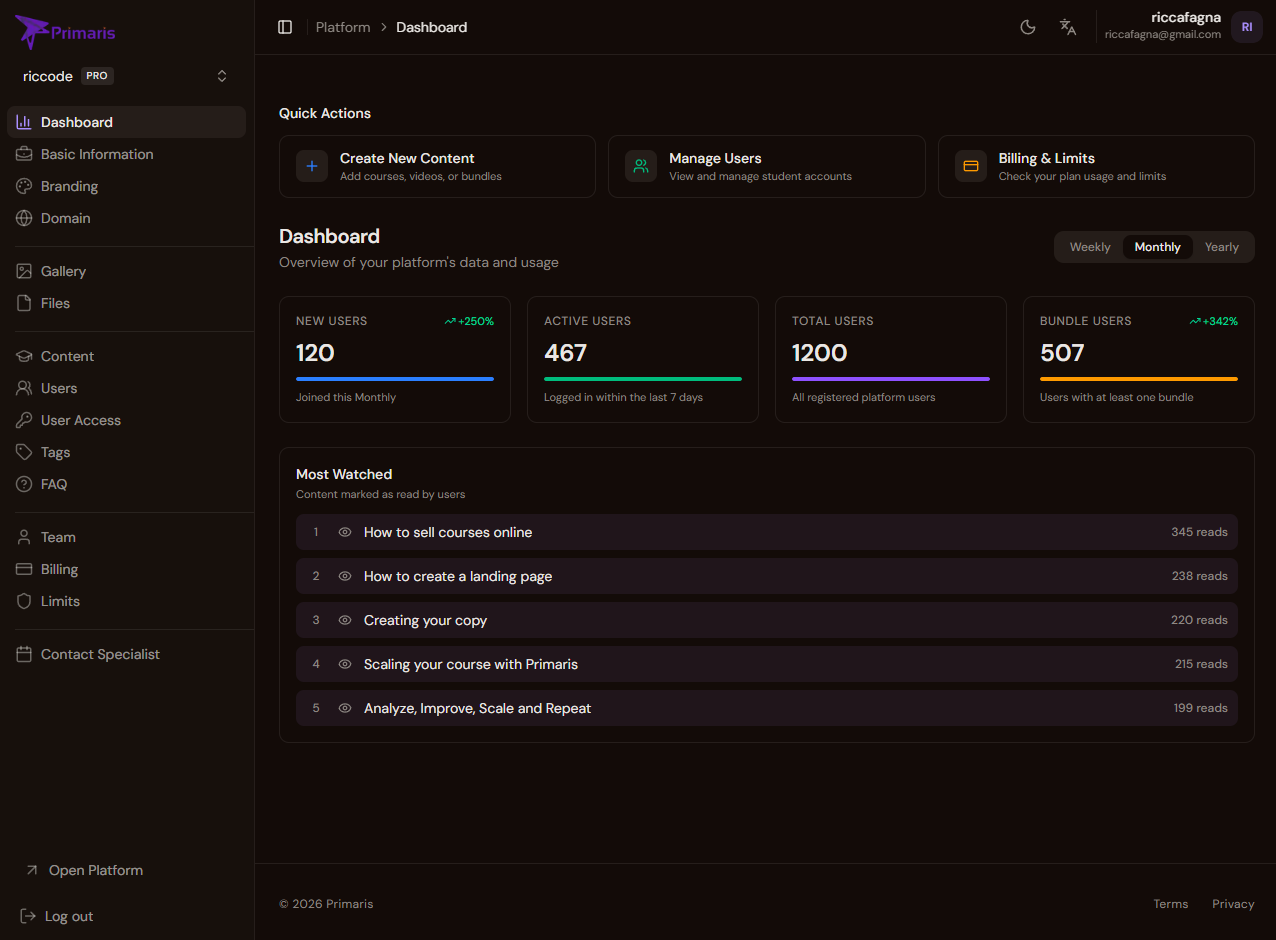Open the language translation icon
This screenshot has width=1276, height=940.
(x=1068, y=27)
